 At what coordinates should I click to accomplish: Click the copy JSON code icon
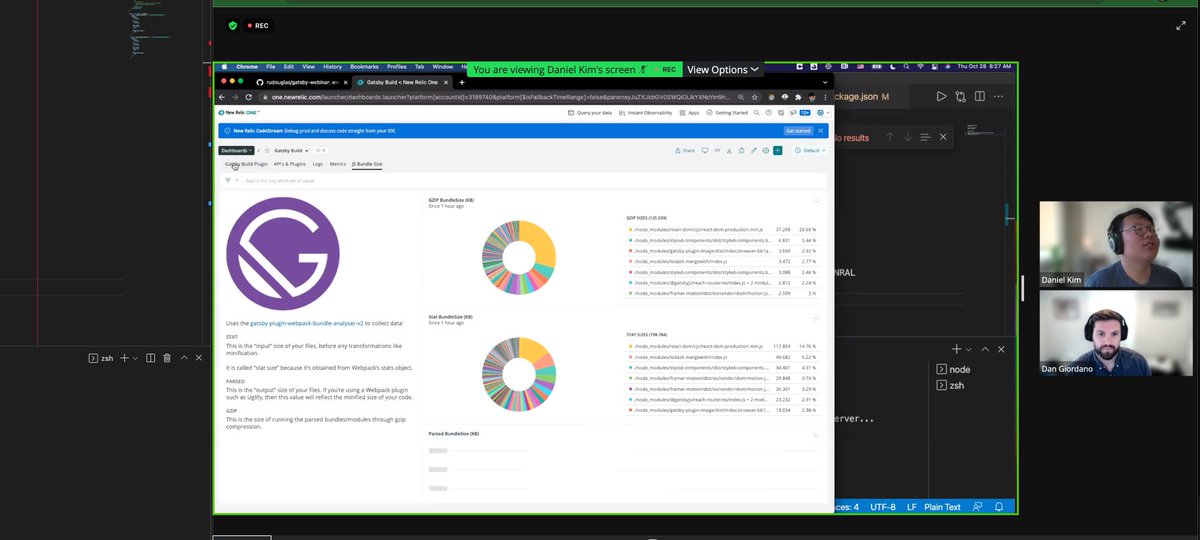717,150
